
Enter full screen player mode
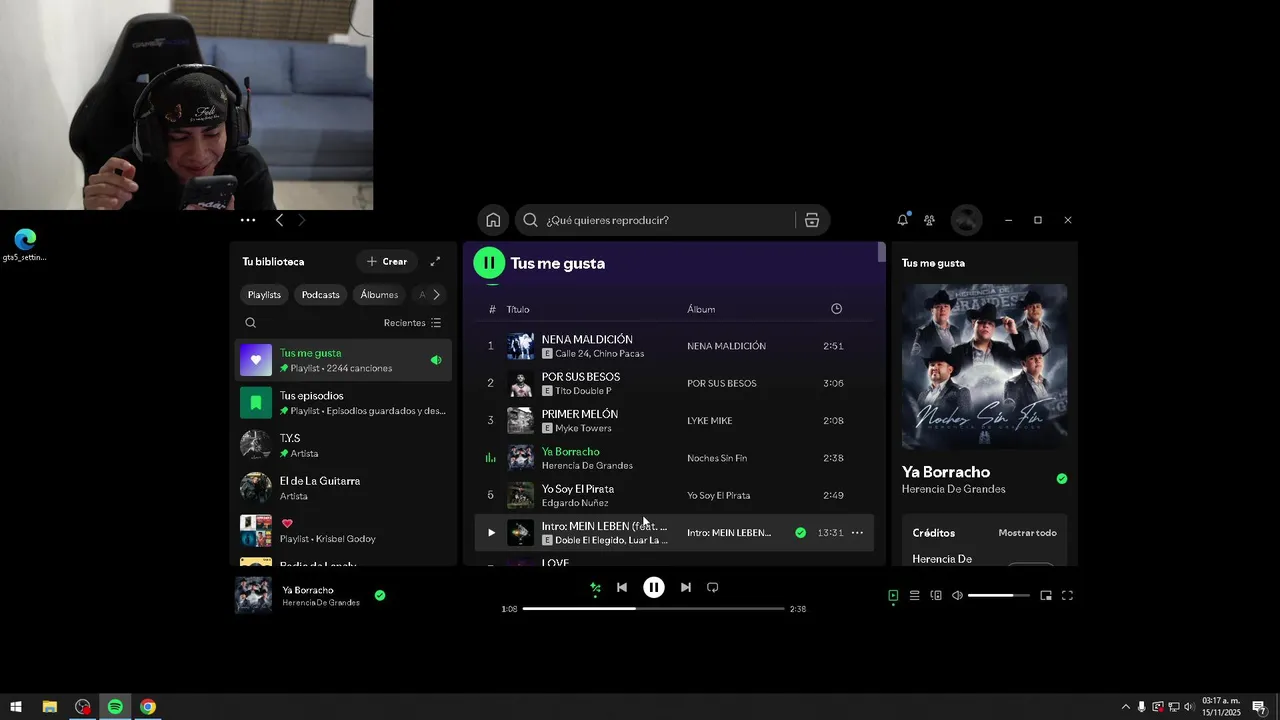click(x=1067, y=595)
